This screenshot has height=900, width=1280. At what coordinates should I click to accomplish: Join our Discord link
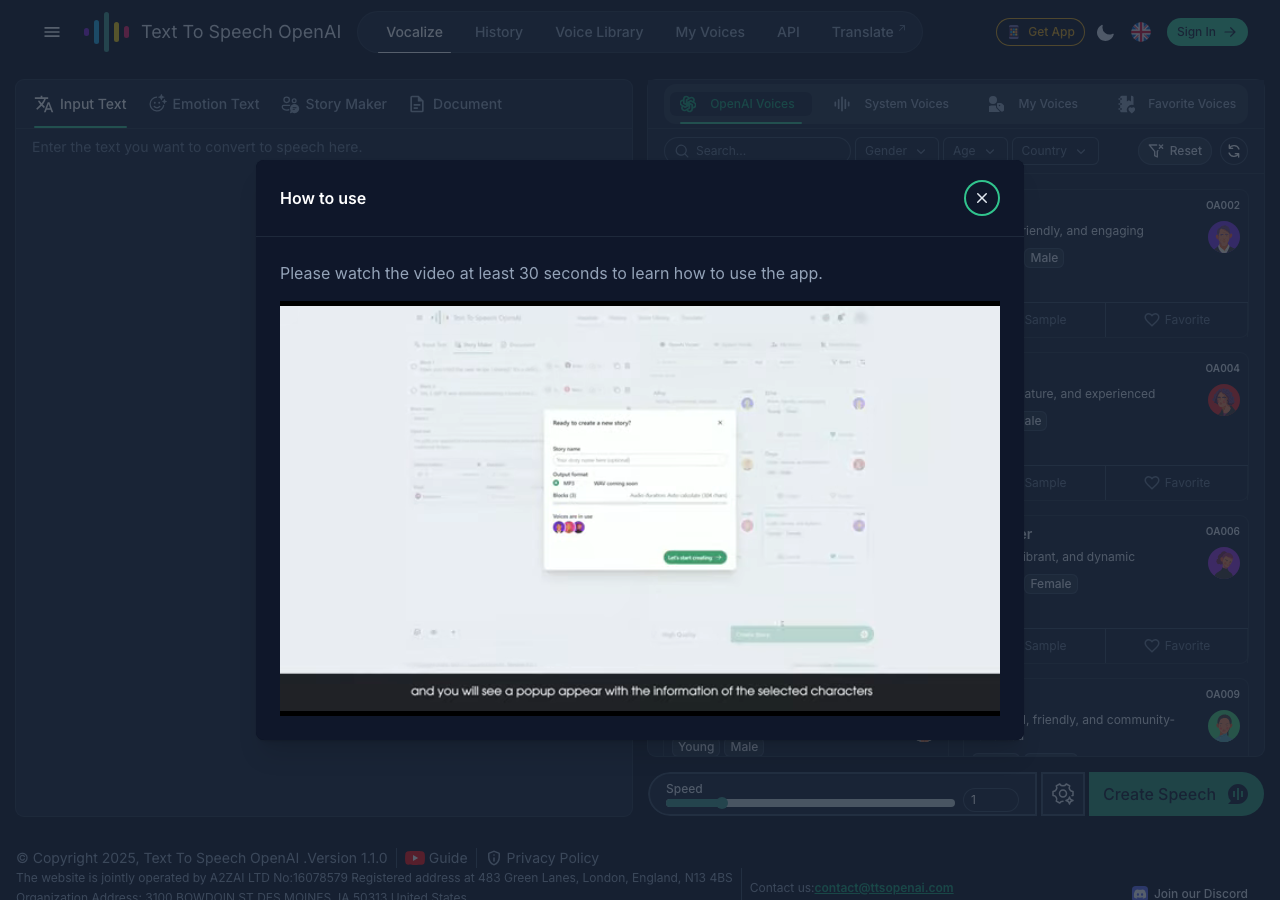[x=1190, y=893]
